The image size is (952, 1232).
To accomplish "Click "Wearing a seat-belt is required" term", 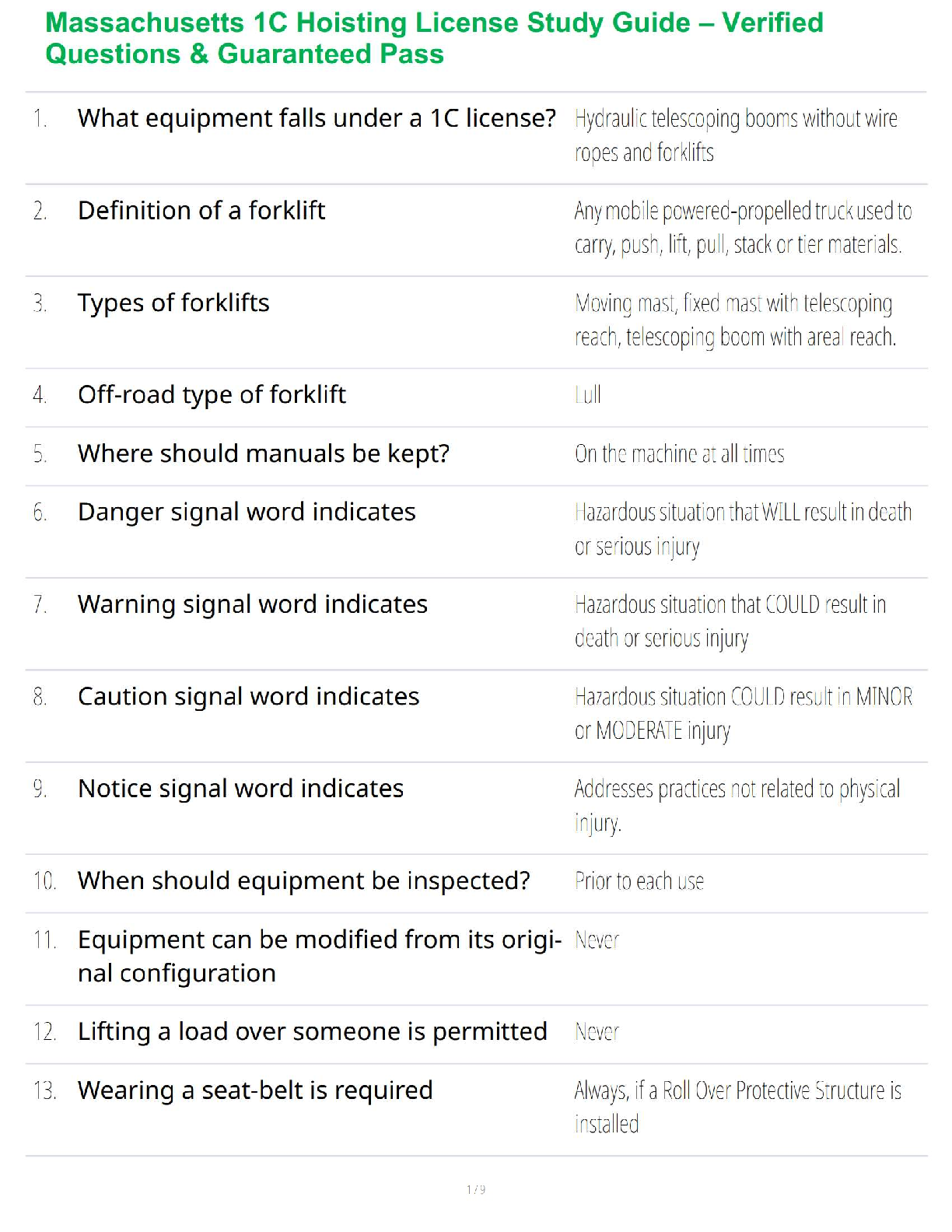I will (x=255, y=1090).
